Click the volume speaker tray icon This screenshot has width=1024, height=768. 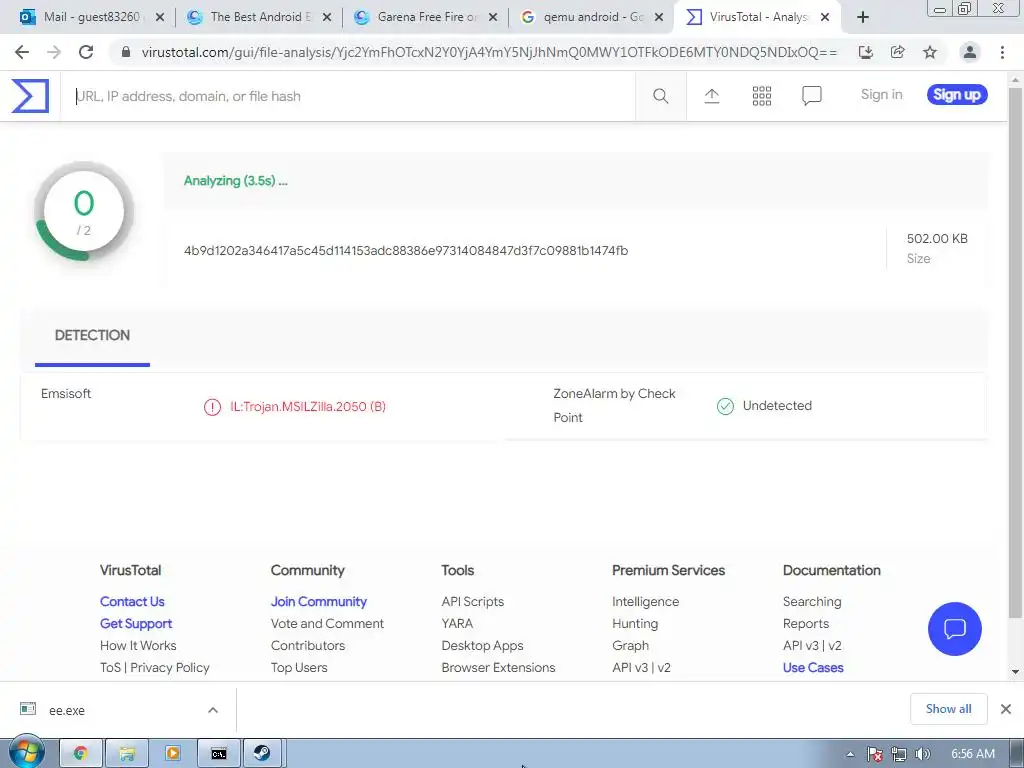[922, 754]
